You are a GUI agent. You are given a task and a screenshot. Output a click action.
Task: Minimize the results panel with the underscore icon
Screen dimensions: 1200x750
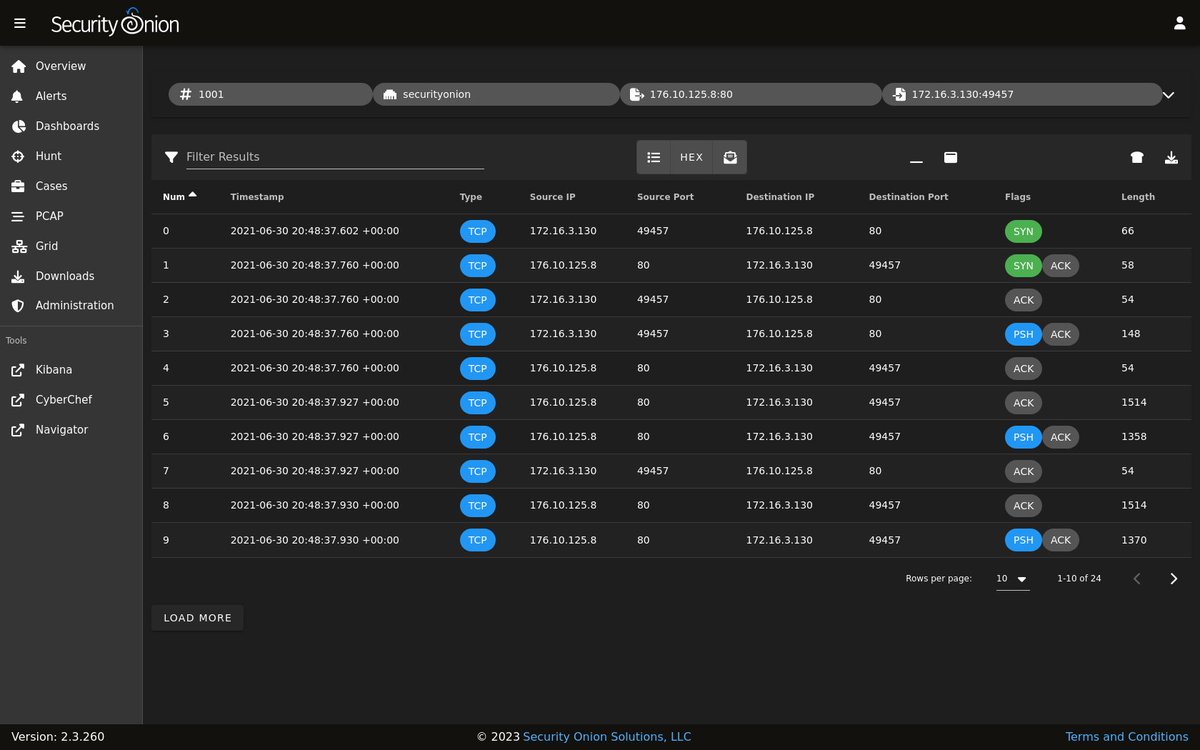[916, 157]
